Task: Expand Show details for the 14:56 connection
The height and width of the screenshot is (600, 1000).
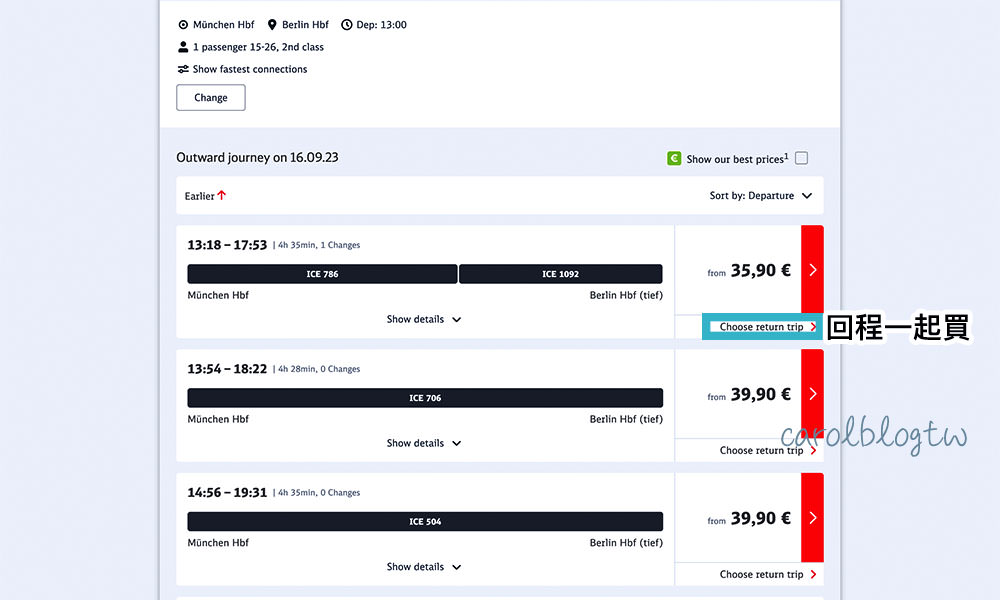Action: (x=424, y=567)
